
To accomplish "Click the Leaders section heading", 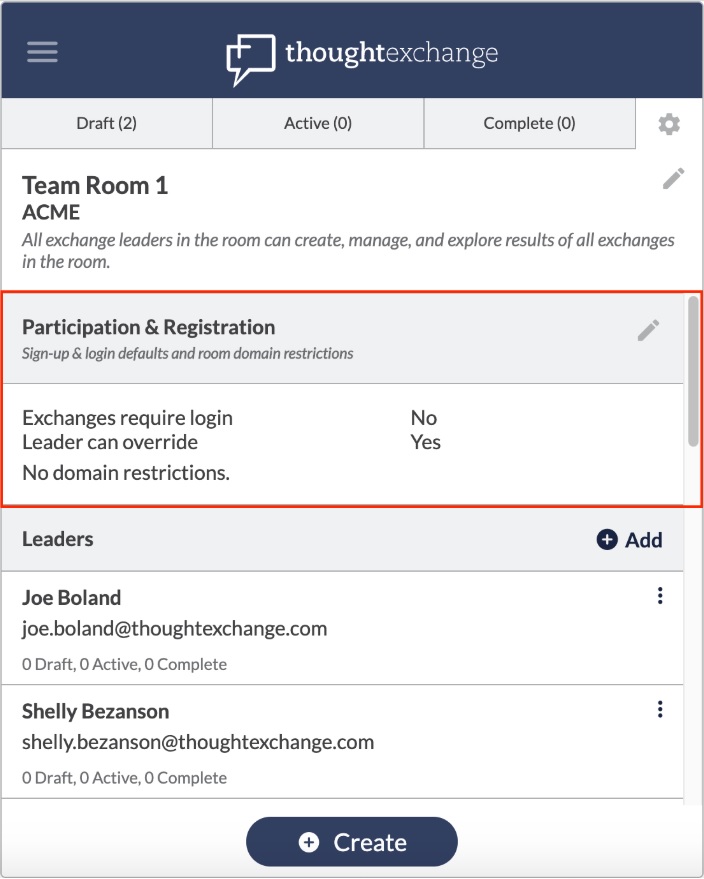I will (58, 539).
